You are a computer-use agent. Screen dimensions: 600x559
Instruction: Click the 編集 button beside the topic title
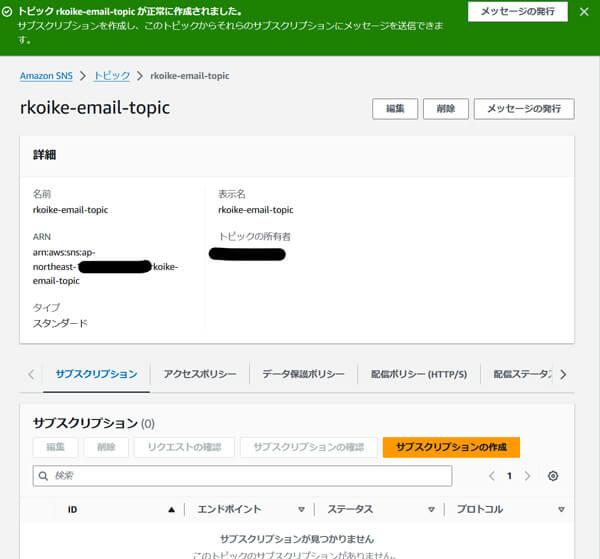395,109
